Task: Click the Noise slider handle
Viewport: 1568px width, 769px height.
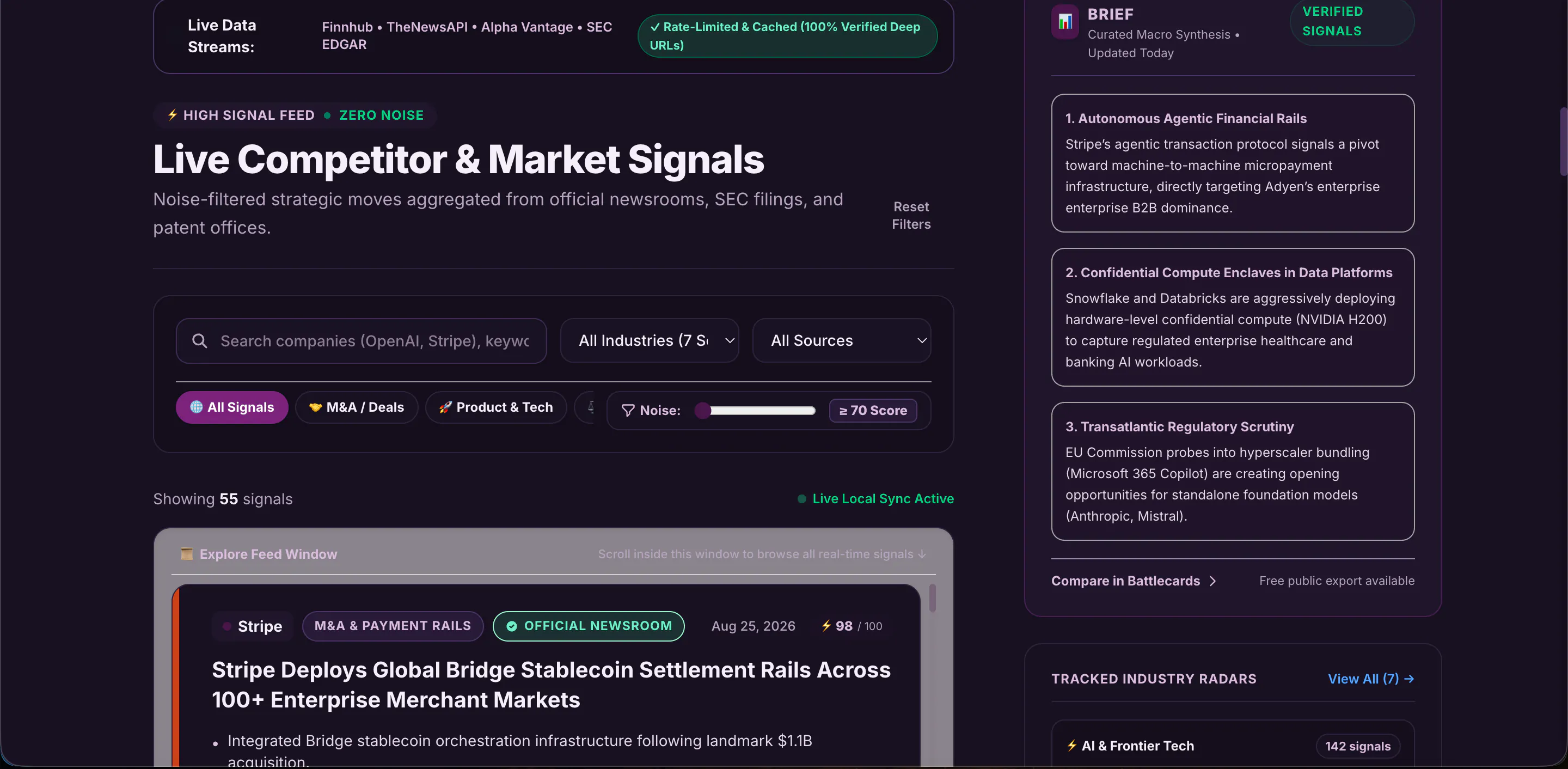Action: click(702, 411)
